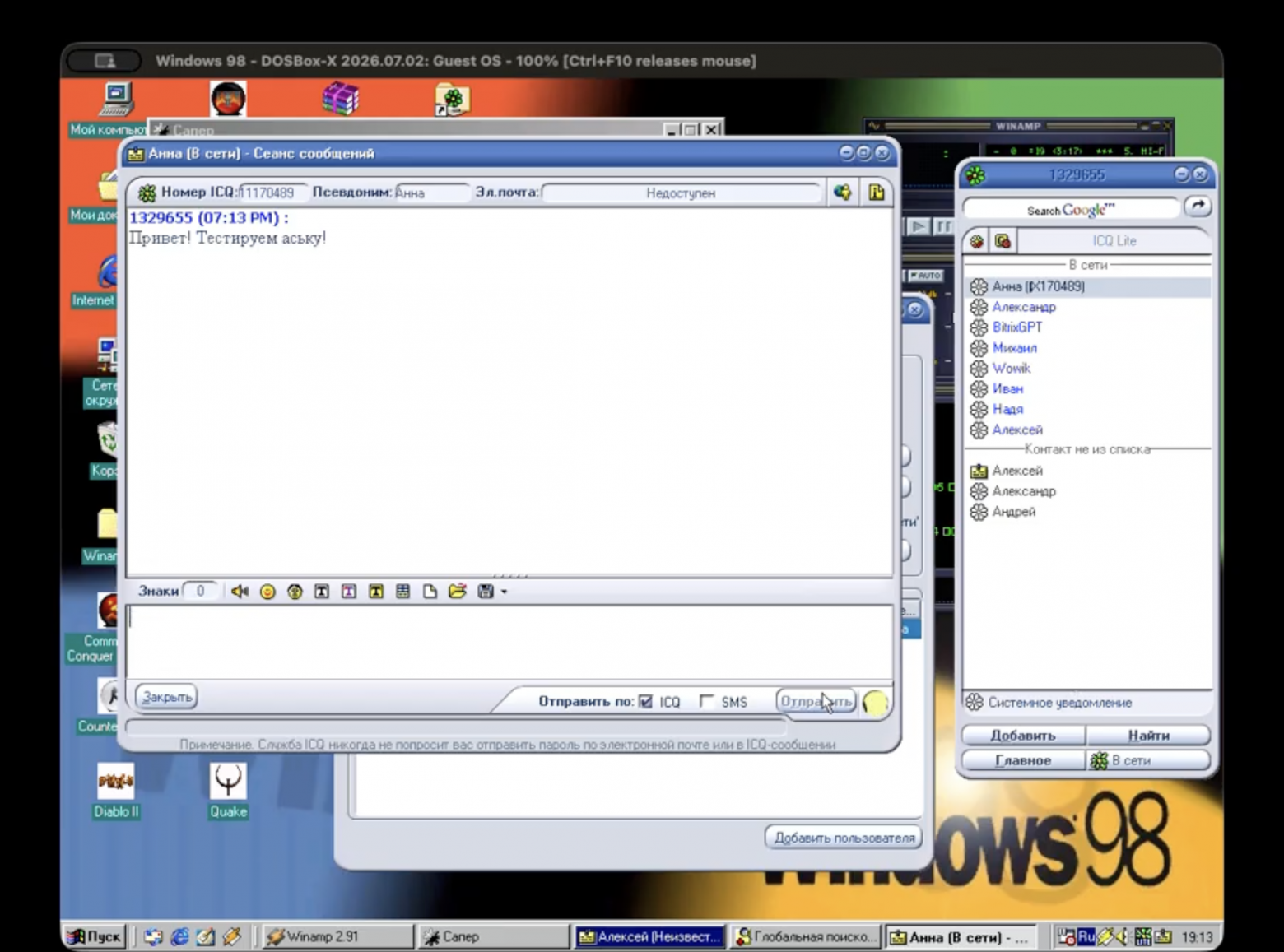This screenshot has height=952, width=1284.
Task: Collapse the Контакт не из списка group header
Action: click(1087, 449)
